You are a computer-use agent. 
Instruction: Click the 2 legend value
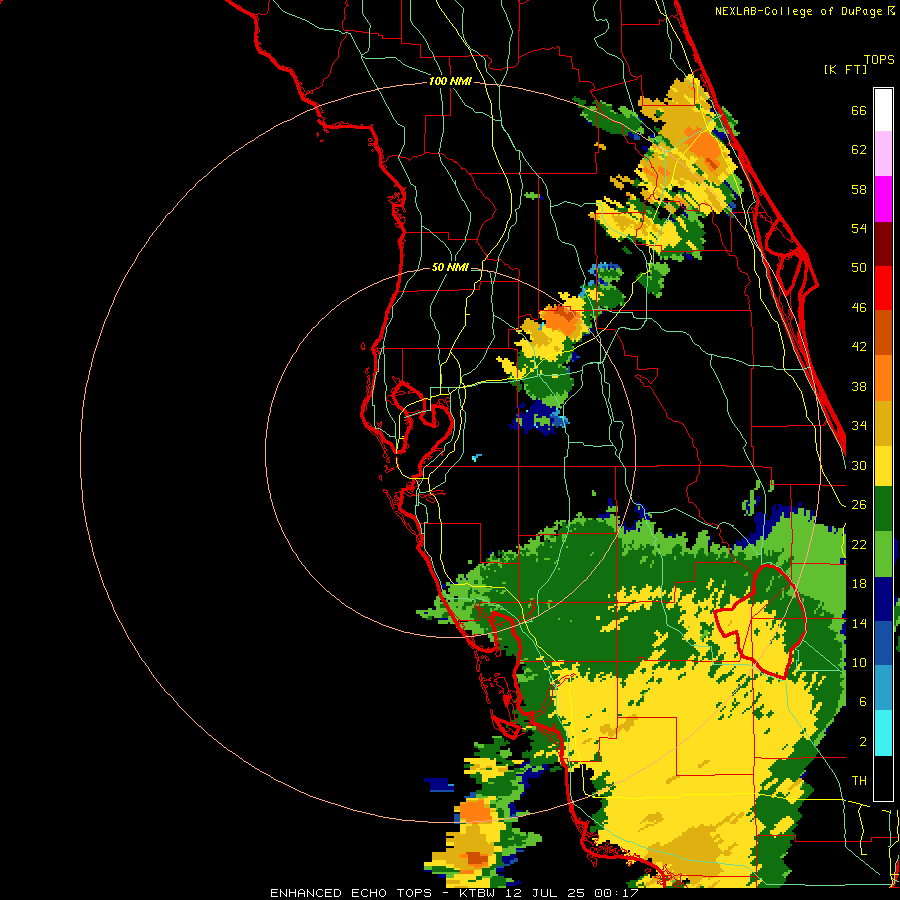[863, 742]
